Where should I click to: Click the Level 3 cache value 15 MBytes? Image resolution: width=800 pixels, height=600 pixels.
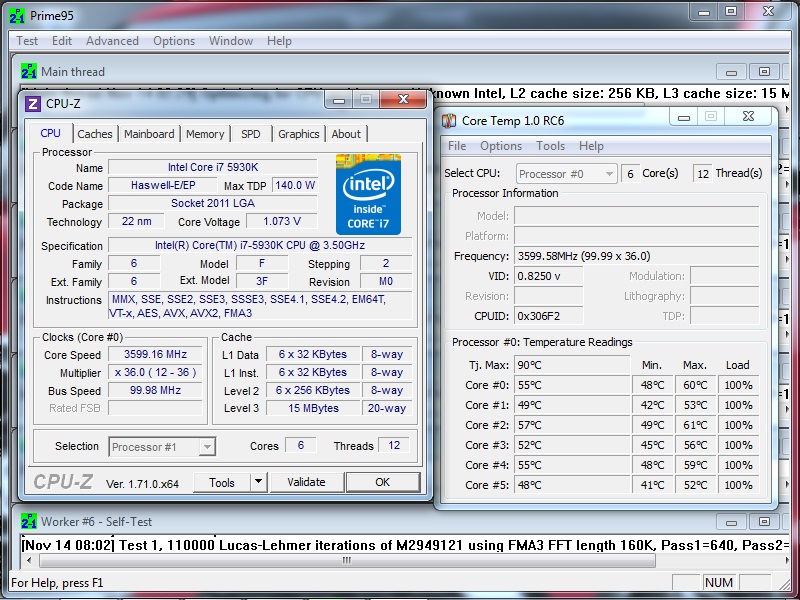313,408
